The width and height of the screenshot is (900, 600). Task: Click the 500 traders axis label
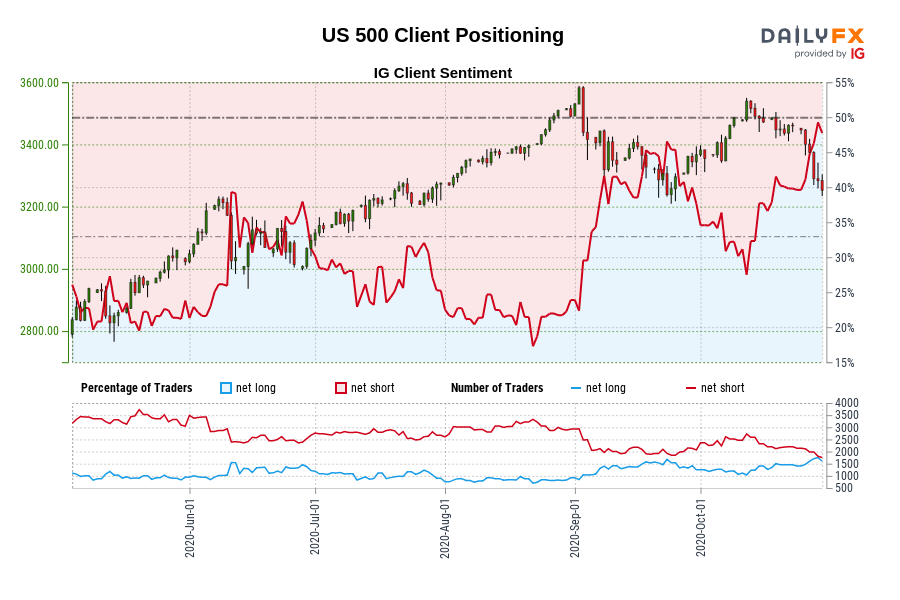tap(844, 488)
